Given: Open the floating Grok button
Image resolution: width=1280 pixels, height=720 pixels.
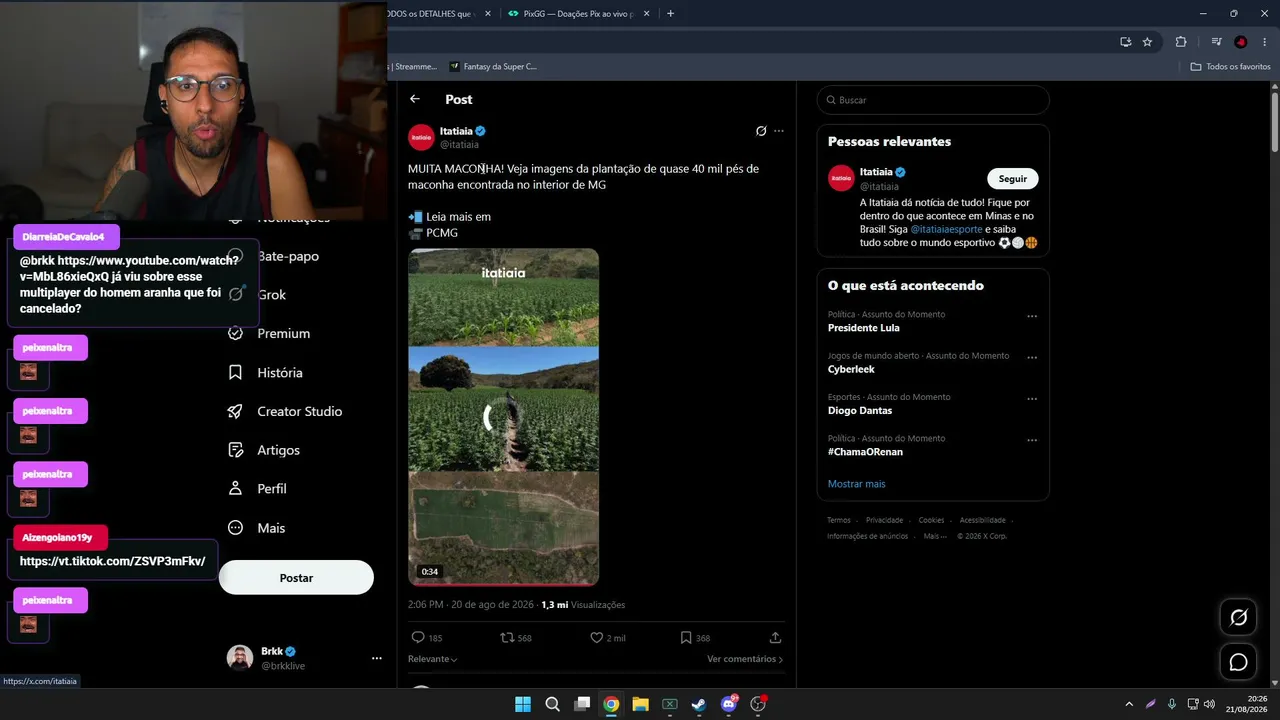Looking at the screenshot, I should point(1238,617).
